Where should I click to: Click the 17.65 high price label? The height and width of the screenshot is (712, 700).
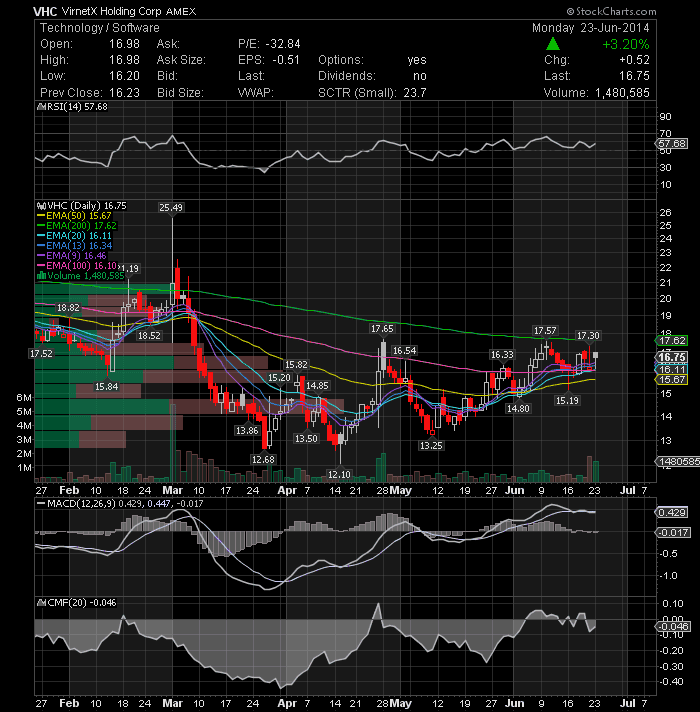point(382,328)
